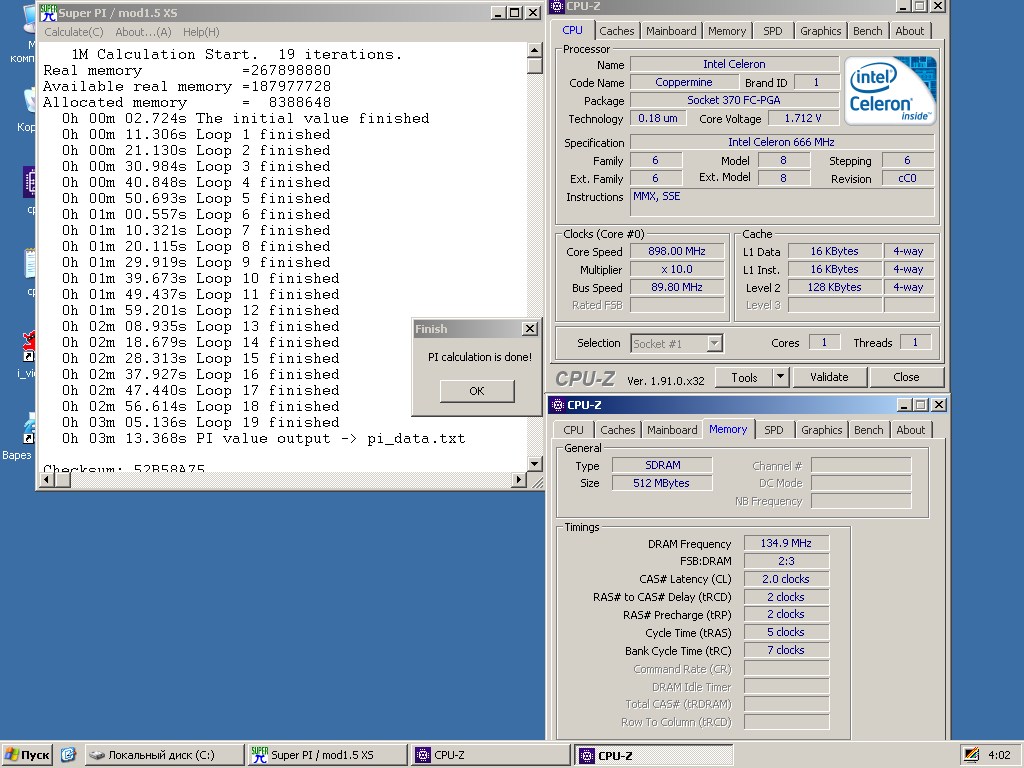
Task: Click the Memory Type SDRAM field
Action: pos(662,465)
